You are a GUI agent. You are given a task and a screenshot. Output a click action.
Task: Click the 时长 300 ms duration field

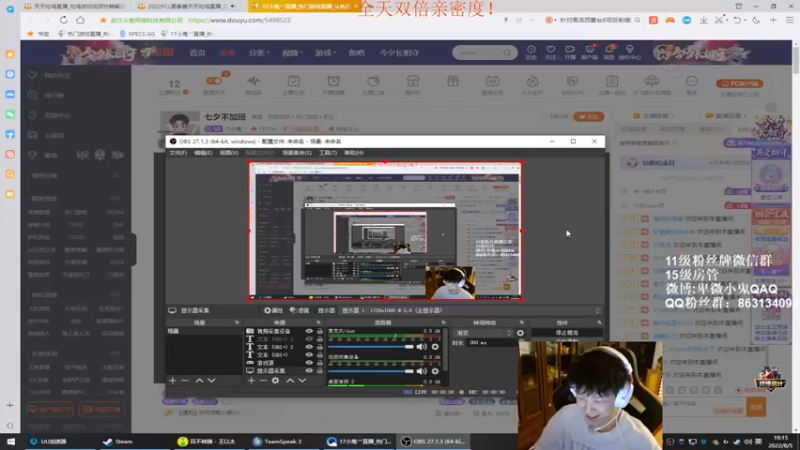coord(491,343)
